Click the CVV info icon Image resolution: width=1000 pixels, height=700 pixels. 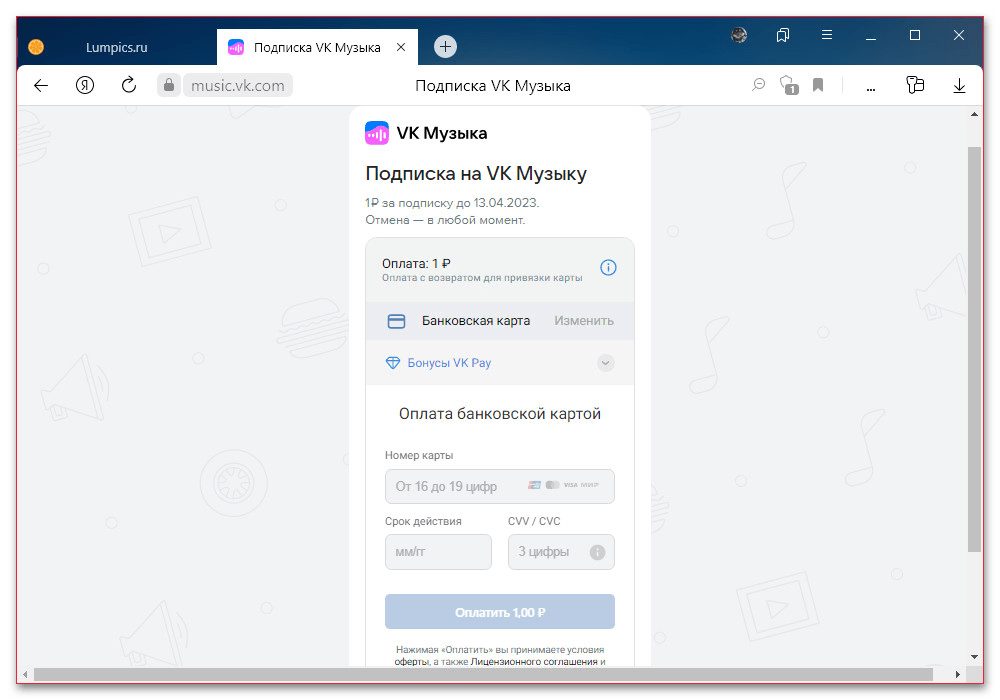598,553
